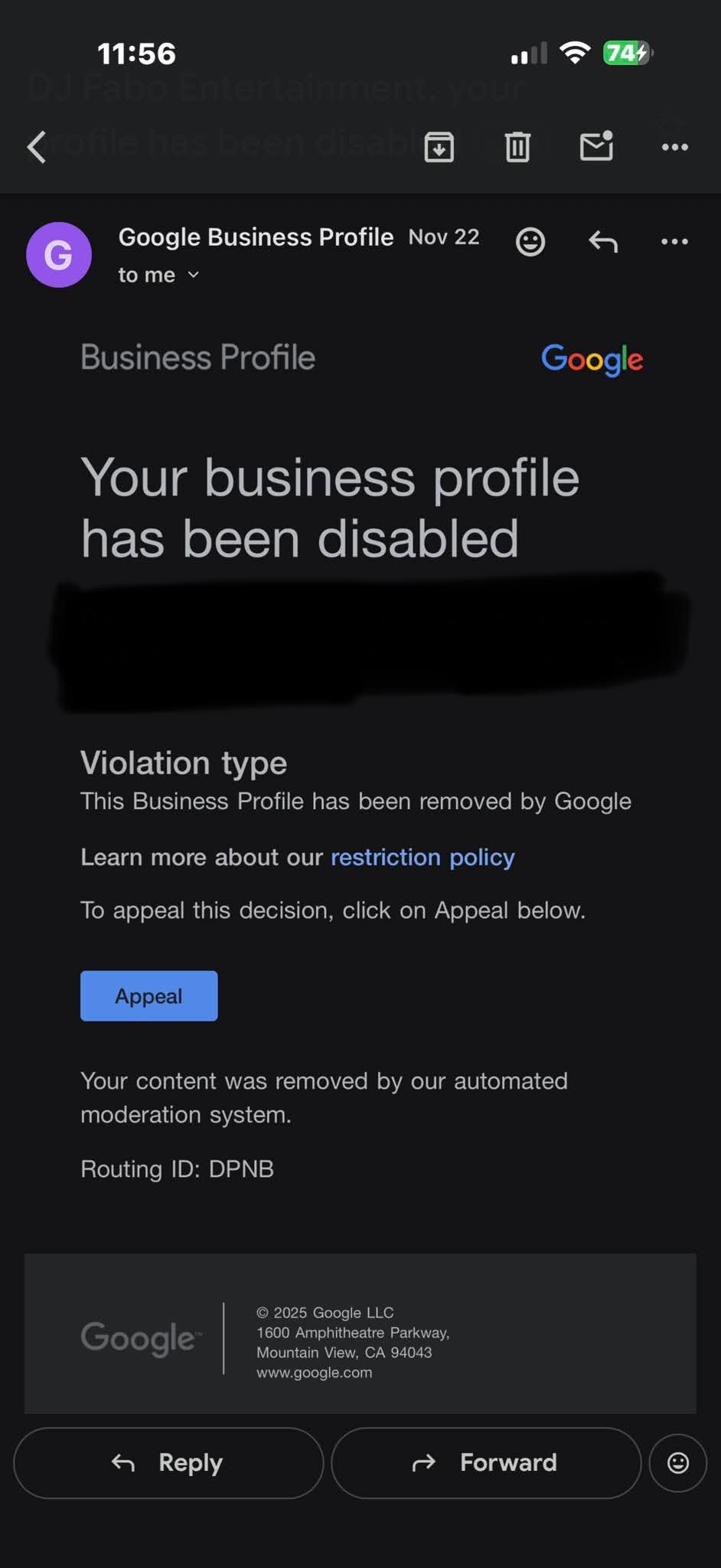Tap the Forward button at bottom
This screenshot has height=1568, width=721.
point(486,1463)
